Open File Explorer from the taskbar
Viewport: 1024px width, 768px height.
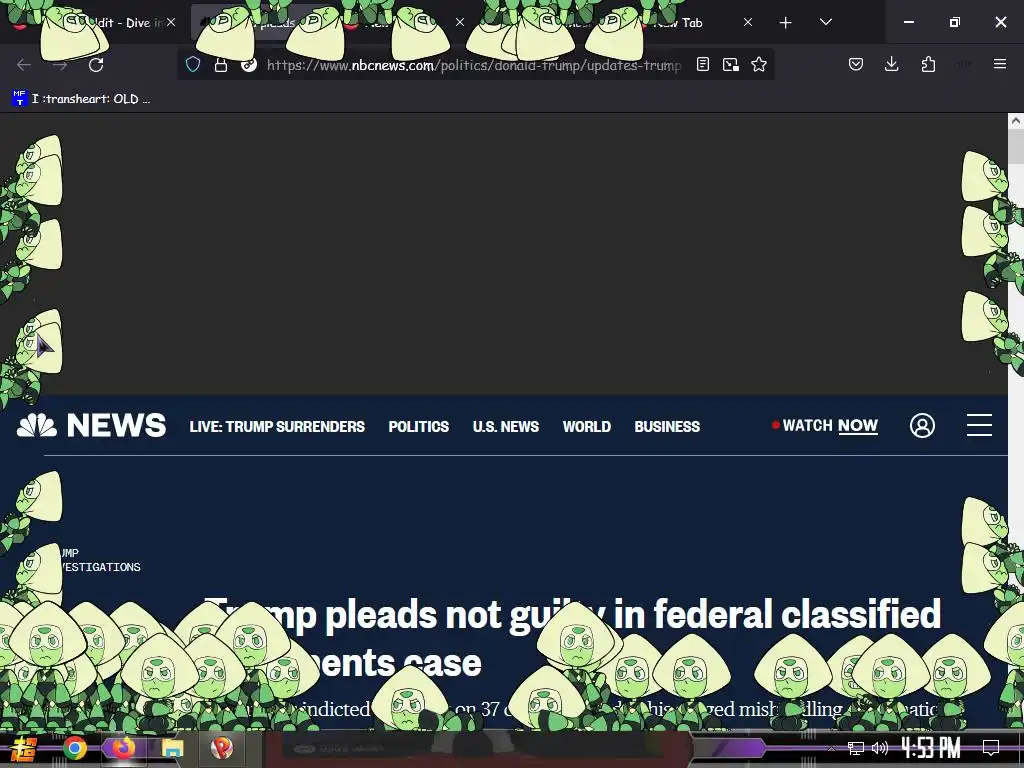(x=172, y=748)
